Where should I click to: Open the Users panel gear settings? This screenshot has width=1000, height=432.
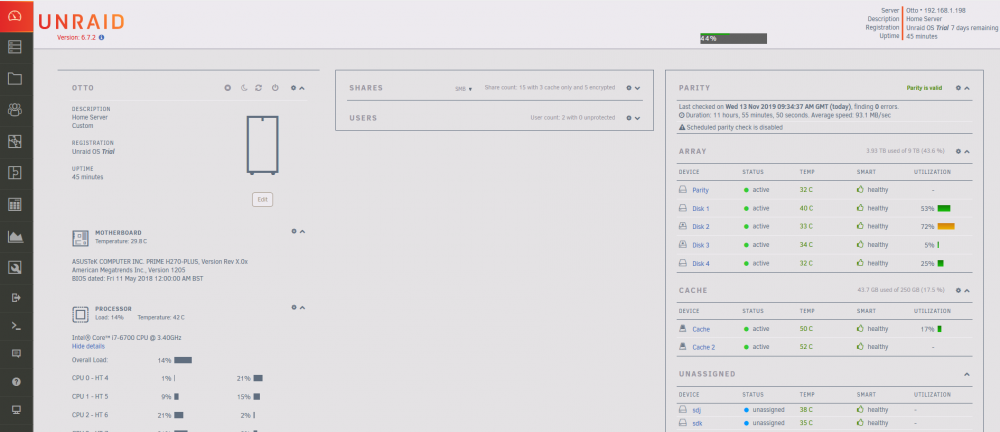[629, 118]
